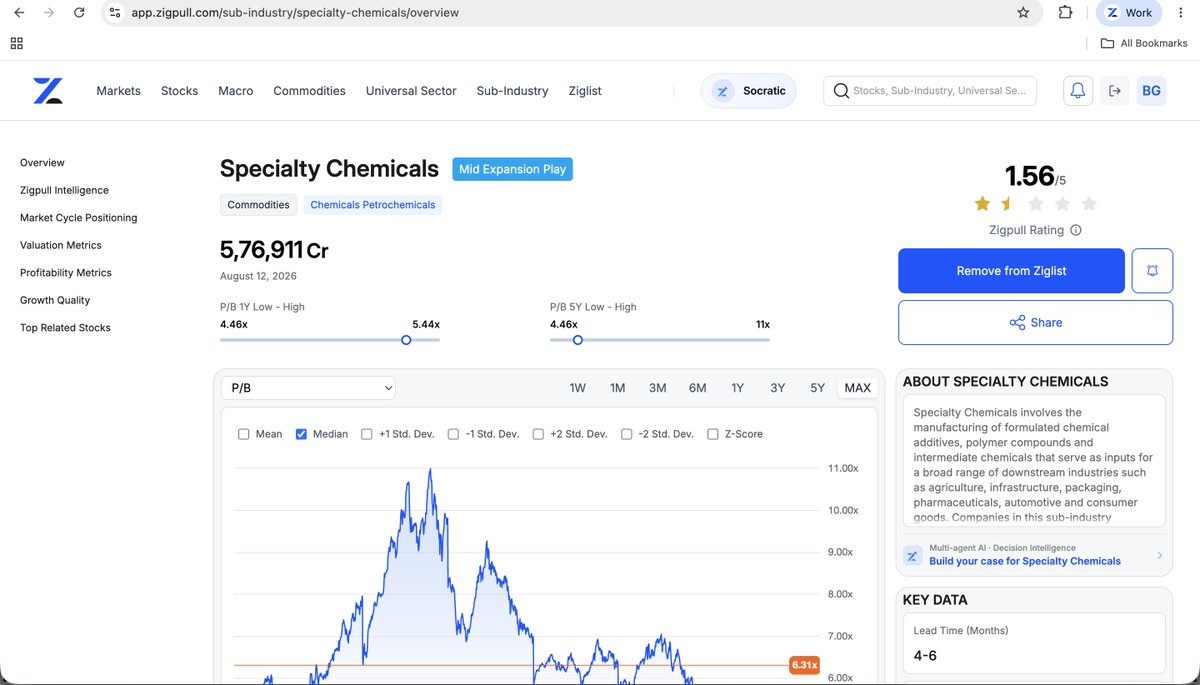Jump to Growth Quality section
Viewport: 1200px width, 685px height.
coord(55,300)
